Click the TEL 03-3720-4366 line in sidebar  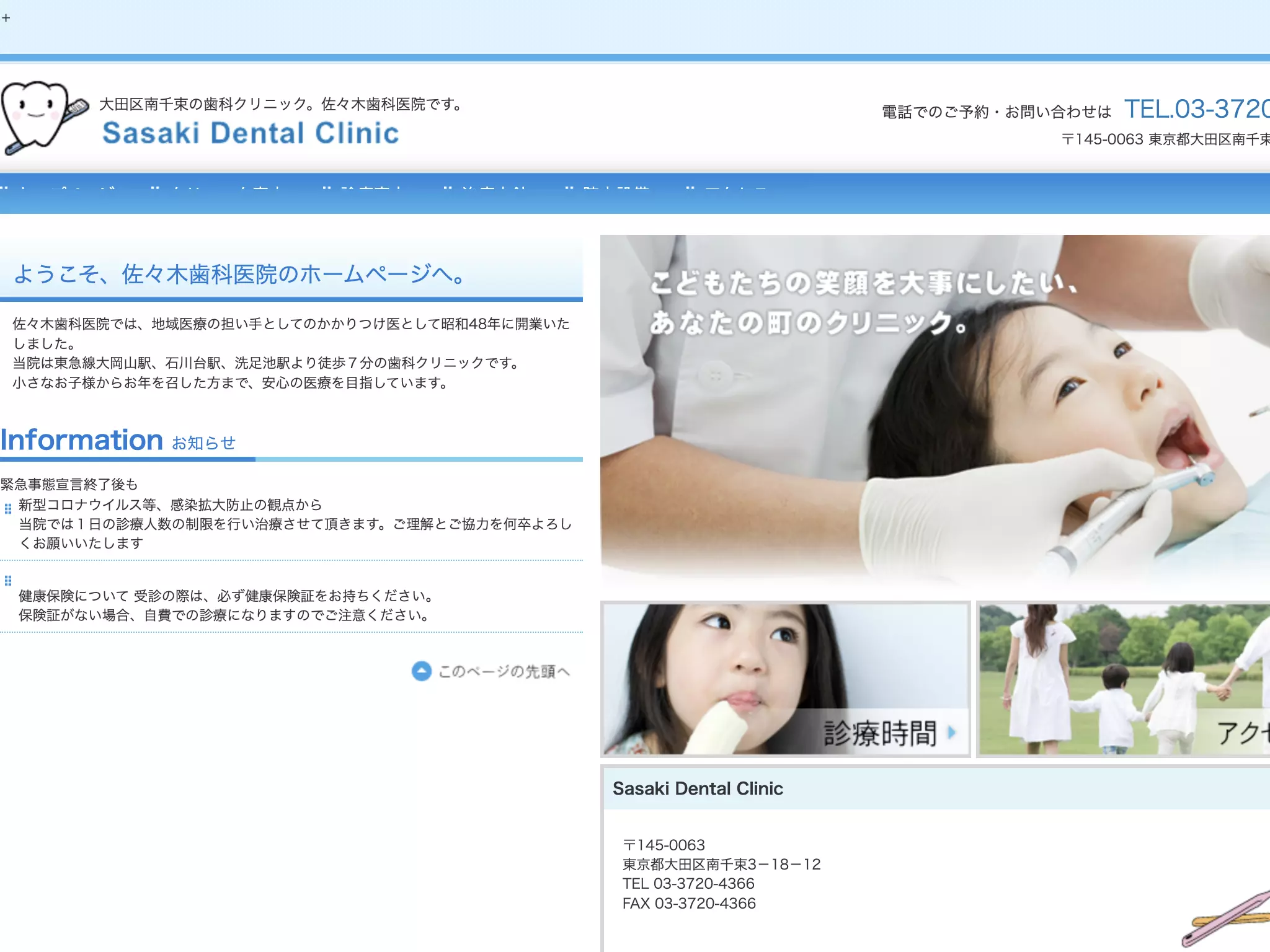pyautogui.click(x=688, y=884)
